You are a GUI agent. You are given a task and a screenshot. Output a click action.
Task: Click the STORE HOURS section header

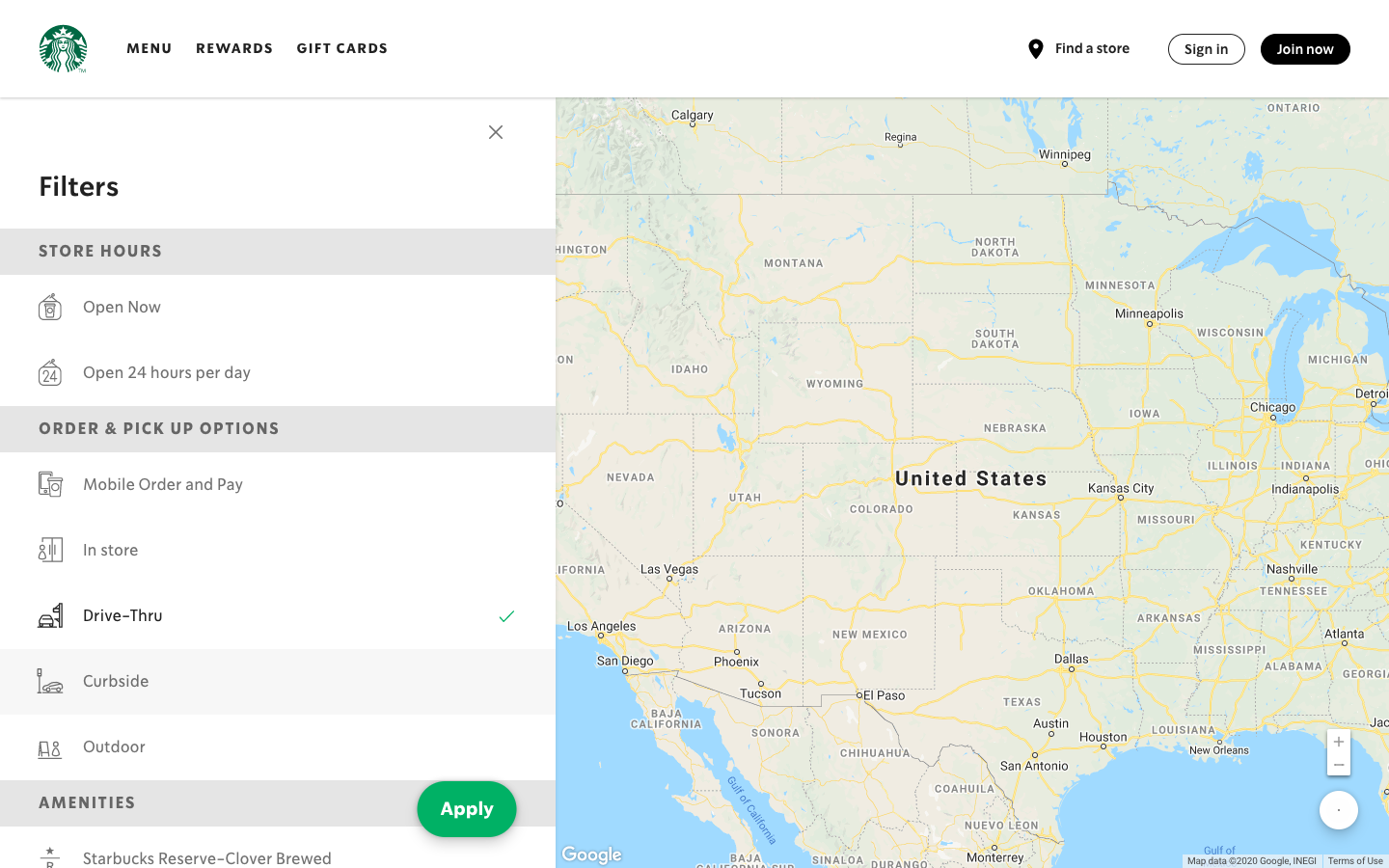click(100, 251)
